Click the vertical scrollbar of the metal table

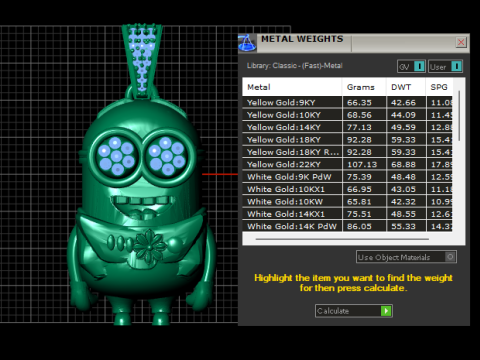[x=459, y=115]
